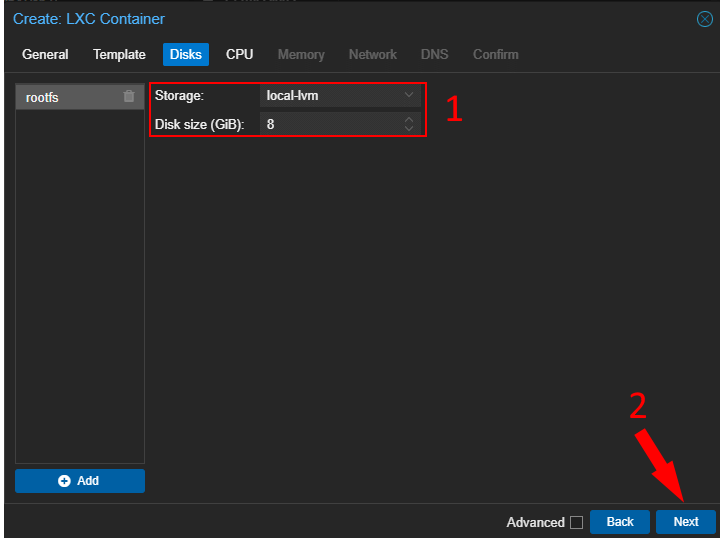This screenshot has height=539, width=720.
Task: Click the Disk size input field
Action: tap(330, 124)
